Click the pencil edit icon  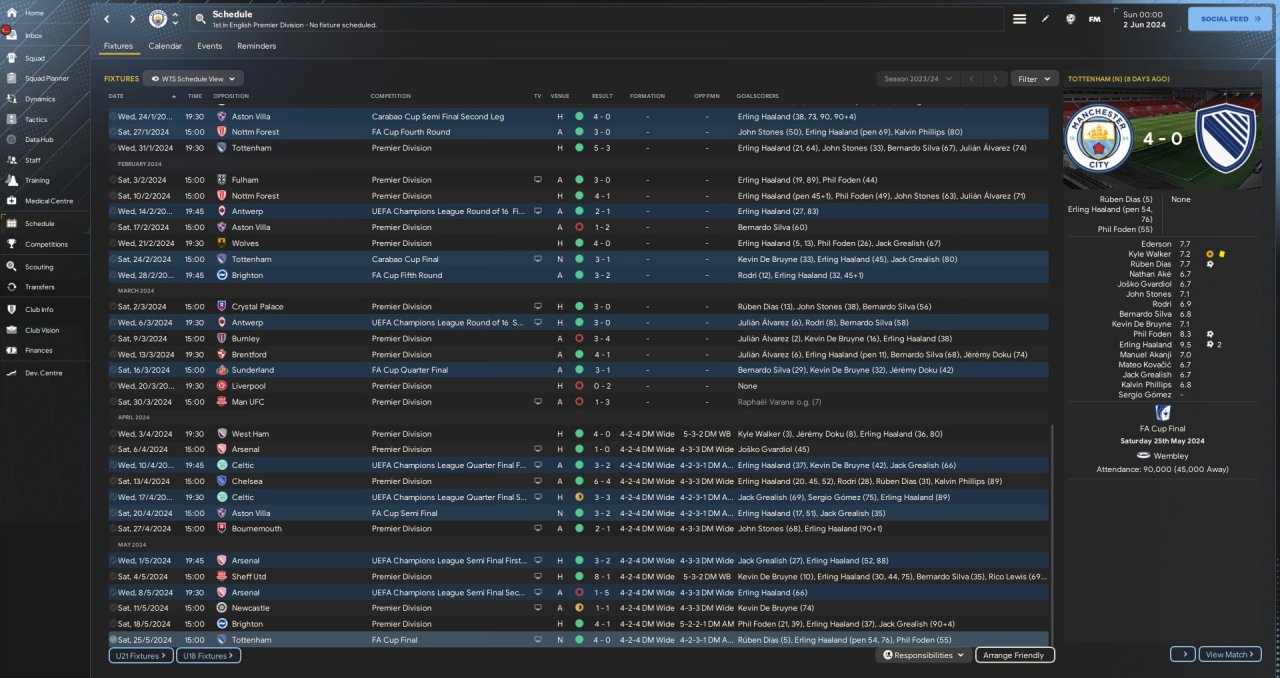[x=1046, y=19]
